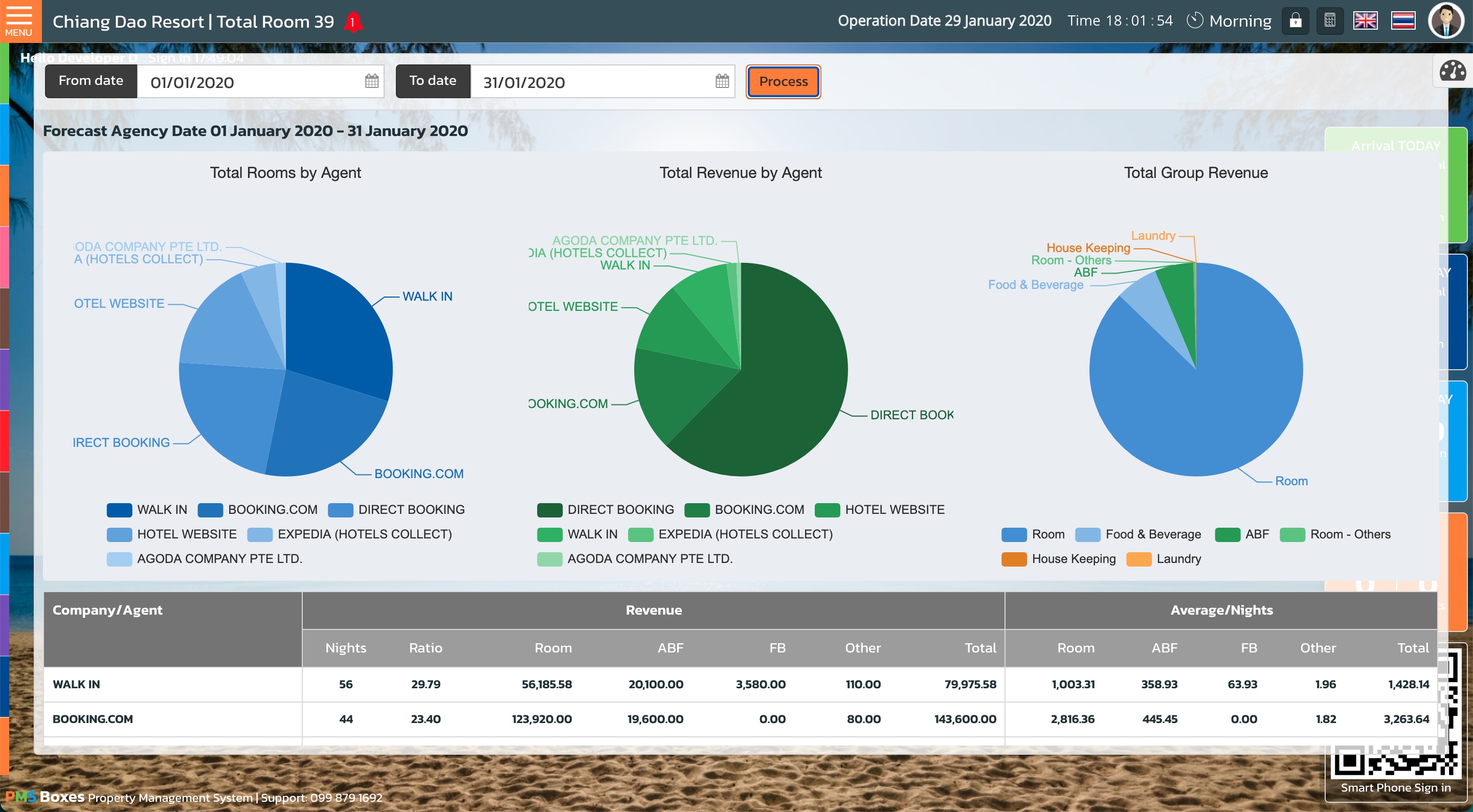The height and width of the screenshot is (812, 1473).
Task: Toggle House Keeping legend swatch
Action: (x=1014, y=559)
